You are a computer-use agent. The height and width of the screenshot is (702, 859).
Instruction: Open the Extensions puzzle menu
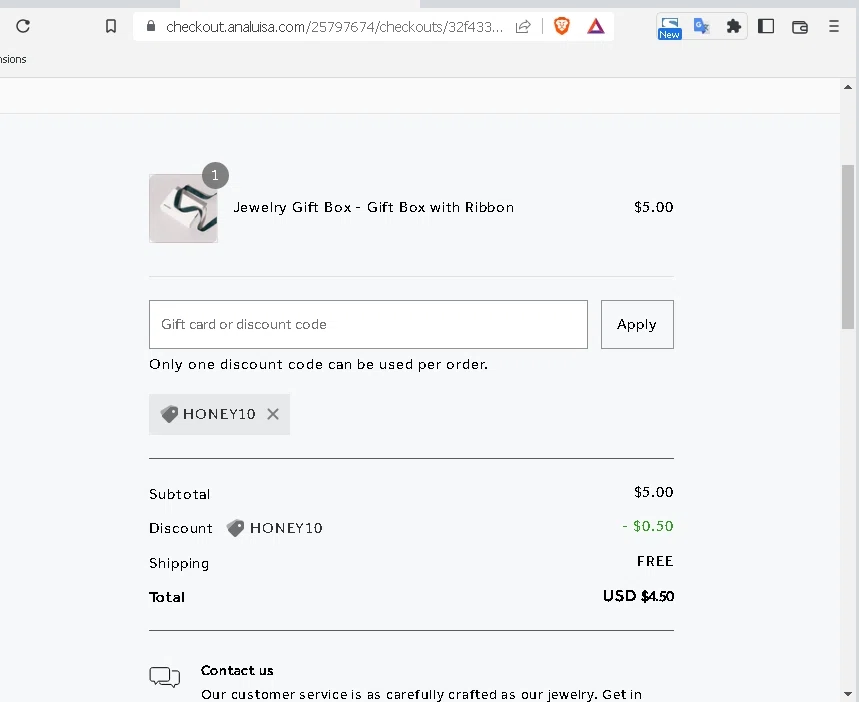pos(734,27)
